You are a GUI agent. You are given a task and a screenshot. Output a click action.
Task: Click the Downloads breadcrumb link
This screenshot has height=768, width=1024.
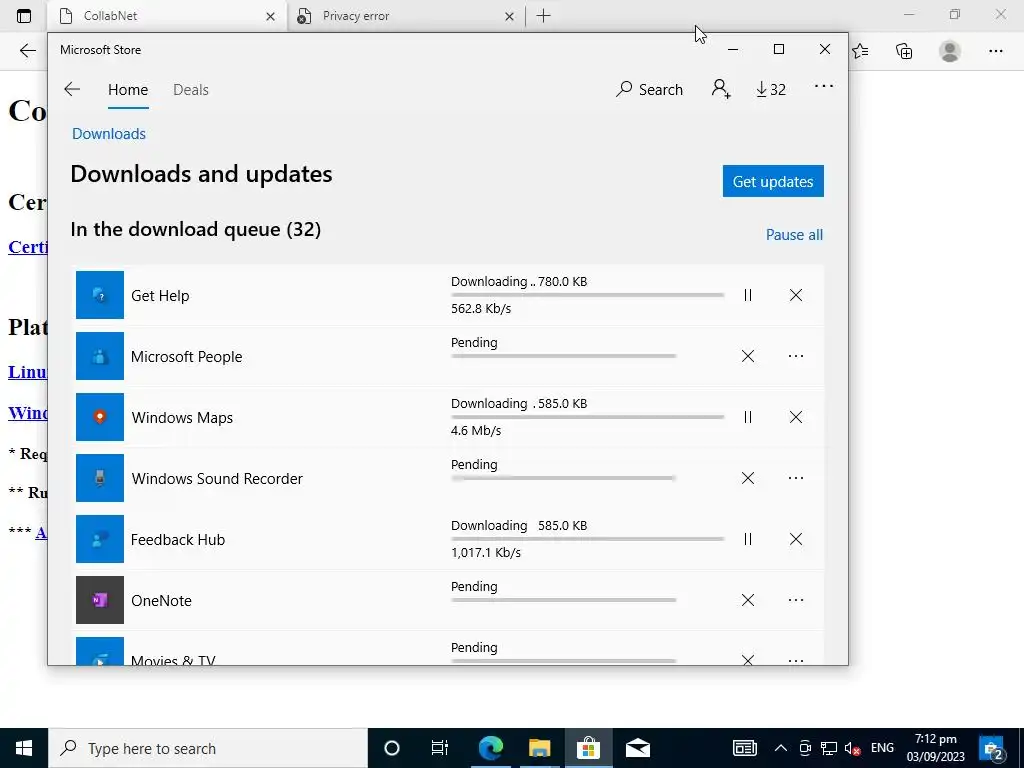tap(108, 134)
